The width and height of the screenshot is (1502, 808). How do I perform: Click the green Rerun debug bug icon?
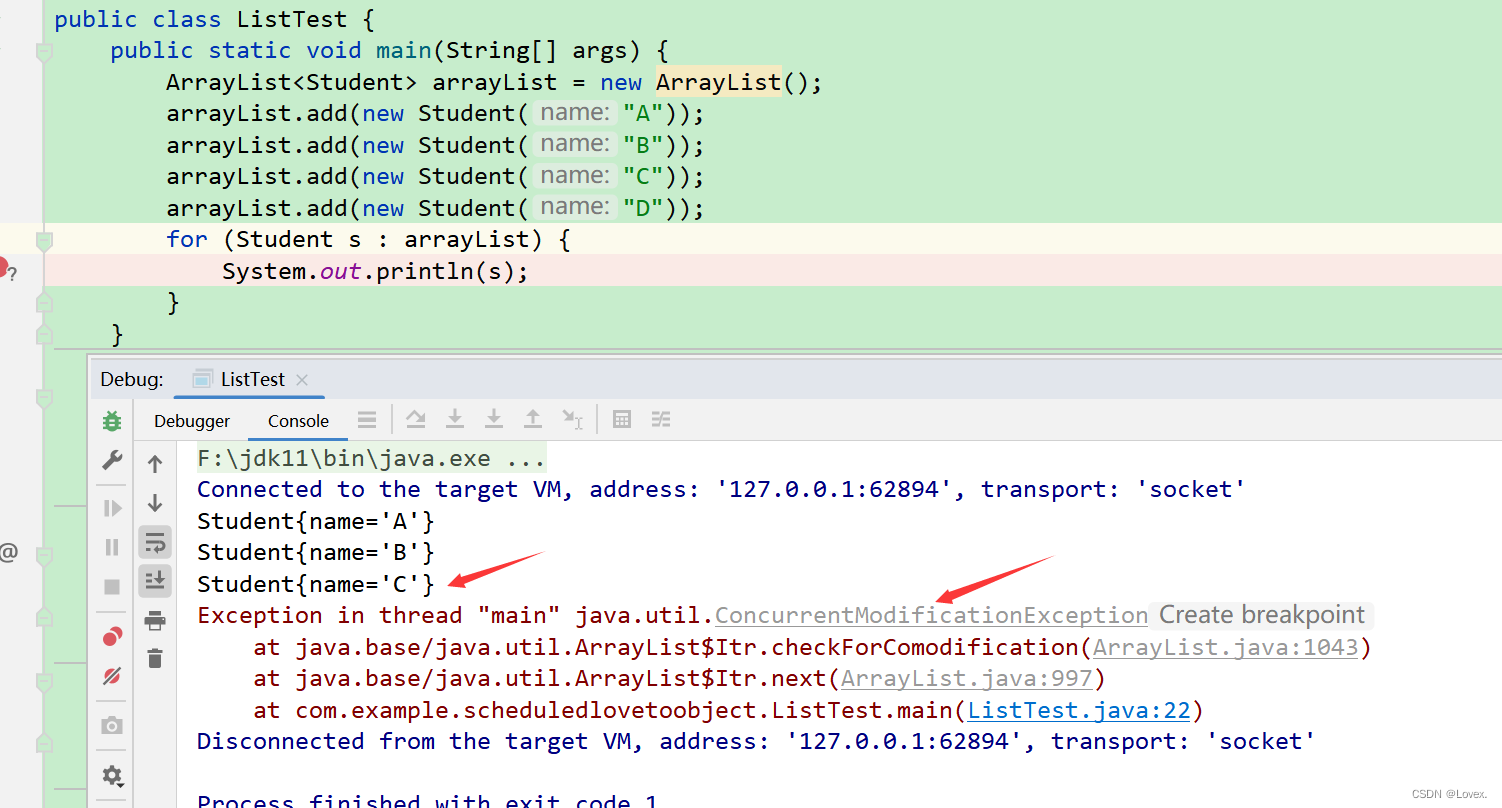112,421
